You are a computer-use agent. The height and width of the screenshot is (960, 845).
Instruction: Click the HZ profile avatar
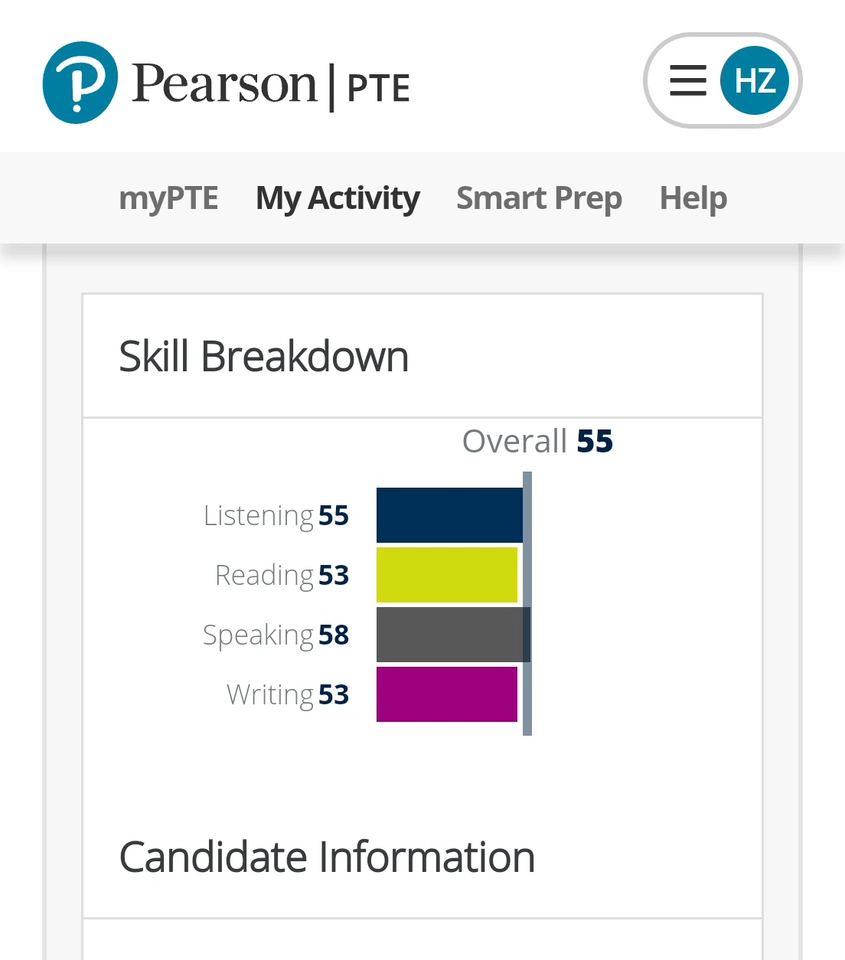pos(755,81)
